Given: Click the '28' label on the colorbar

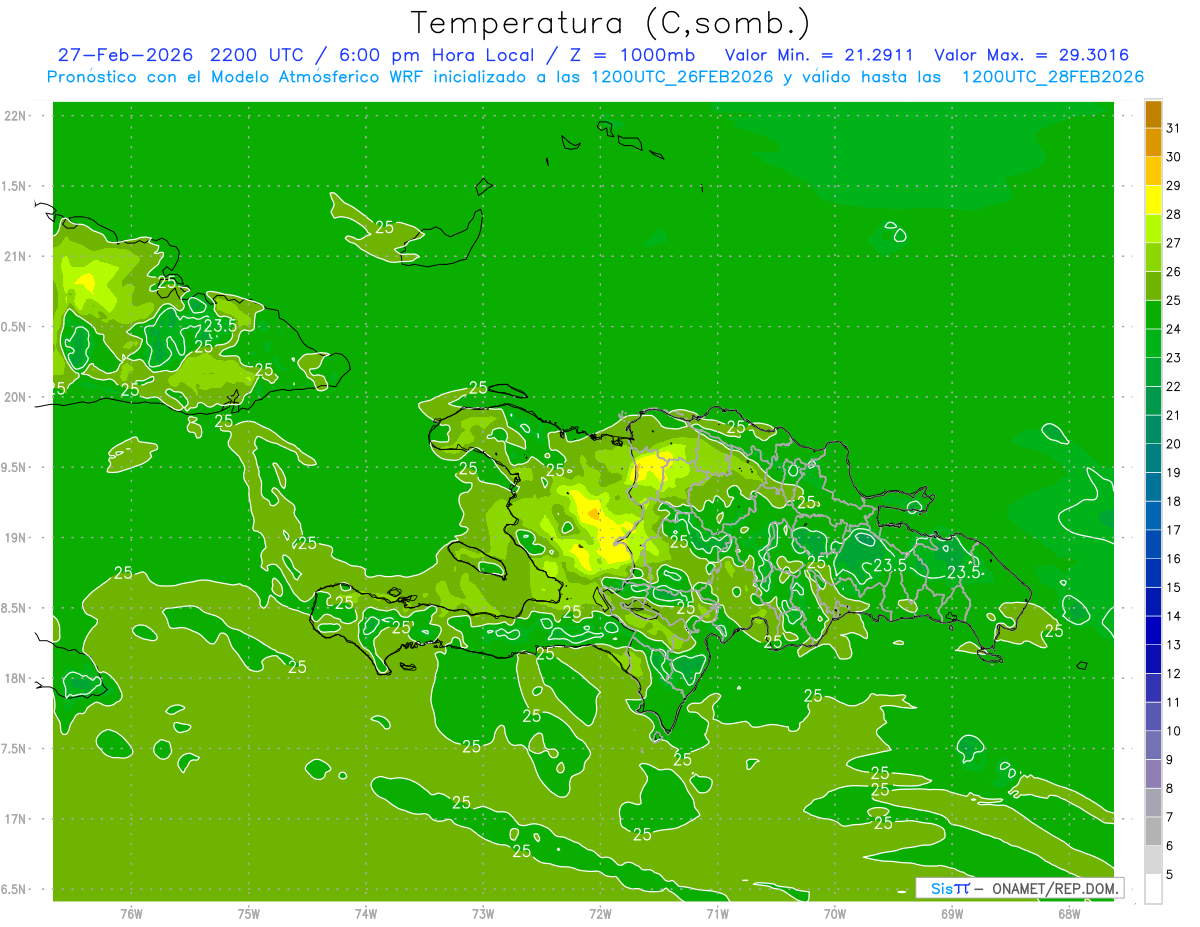Looking at the screenshot, I should [1174, 214].
